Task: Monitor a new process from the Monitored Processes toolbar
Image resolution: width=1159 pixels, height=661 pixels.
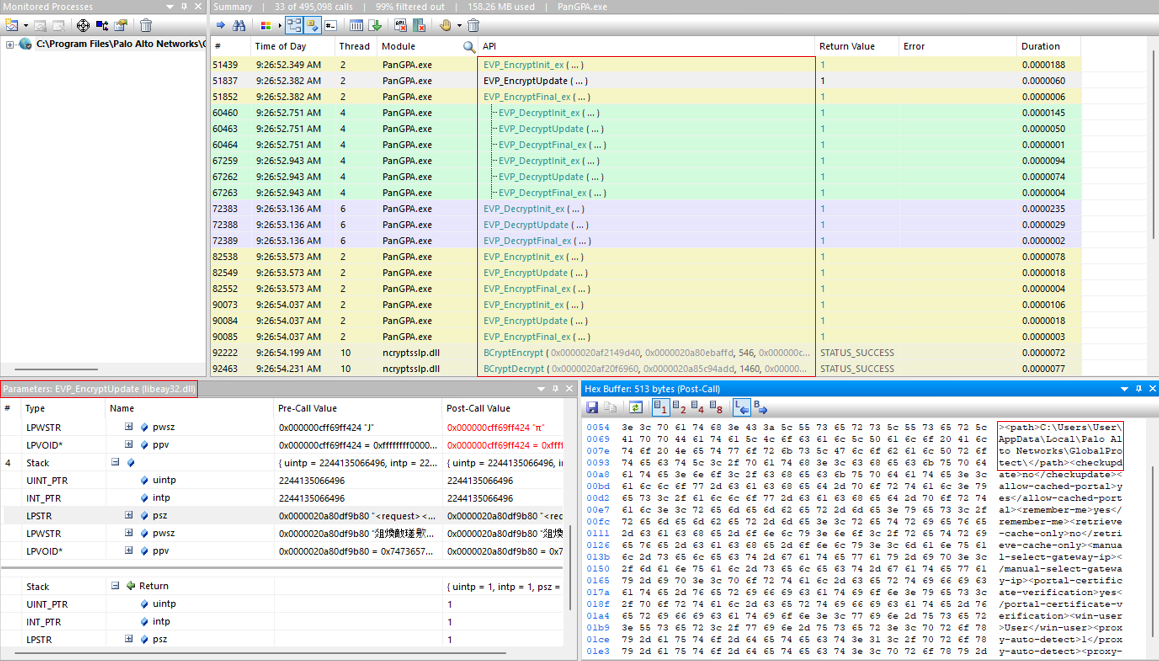Action: (x=12, y=27)
